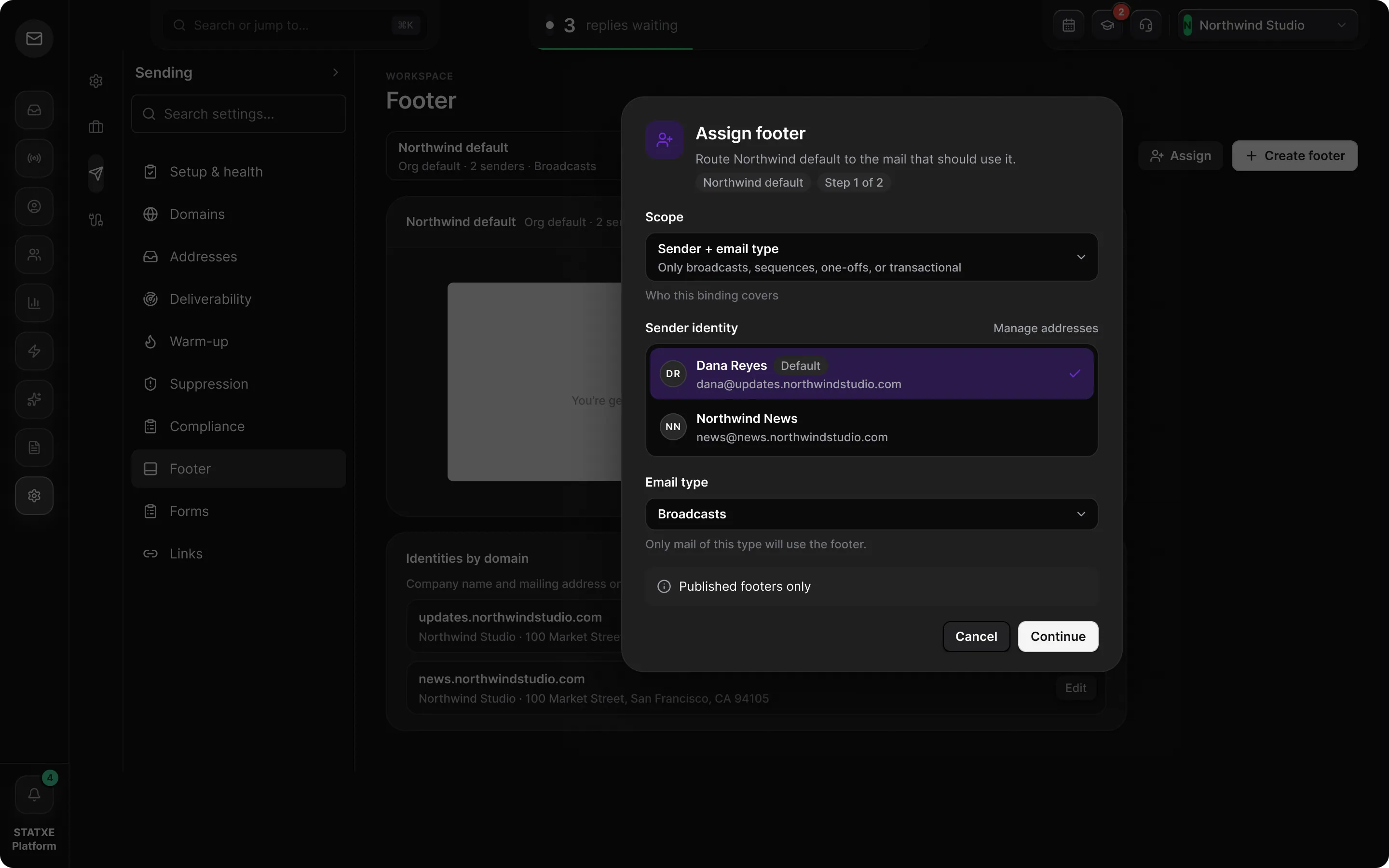Click Cancel in Assign footer dialog
1389x868 pixels.
tap(976, 637)
